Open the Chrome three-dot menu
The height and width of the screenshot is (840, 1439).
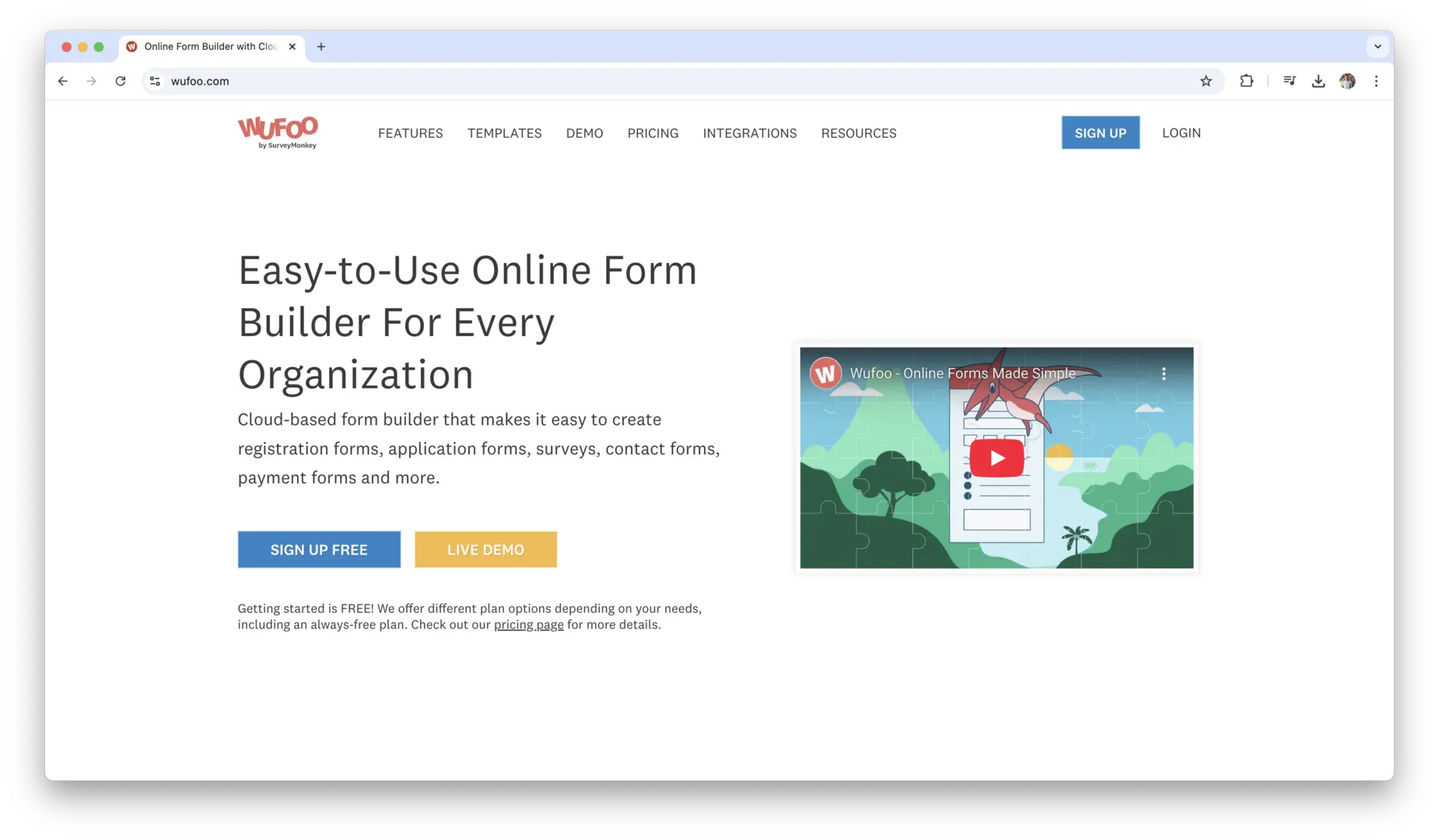pos(1376,81)
